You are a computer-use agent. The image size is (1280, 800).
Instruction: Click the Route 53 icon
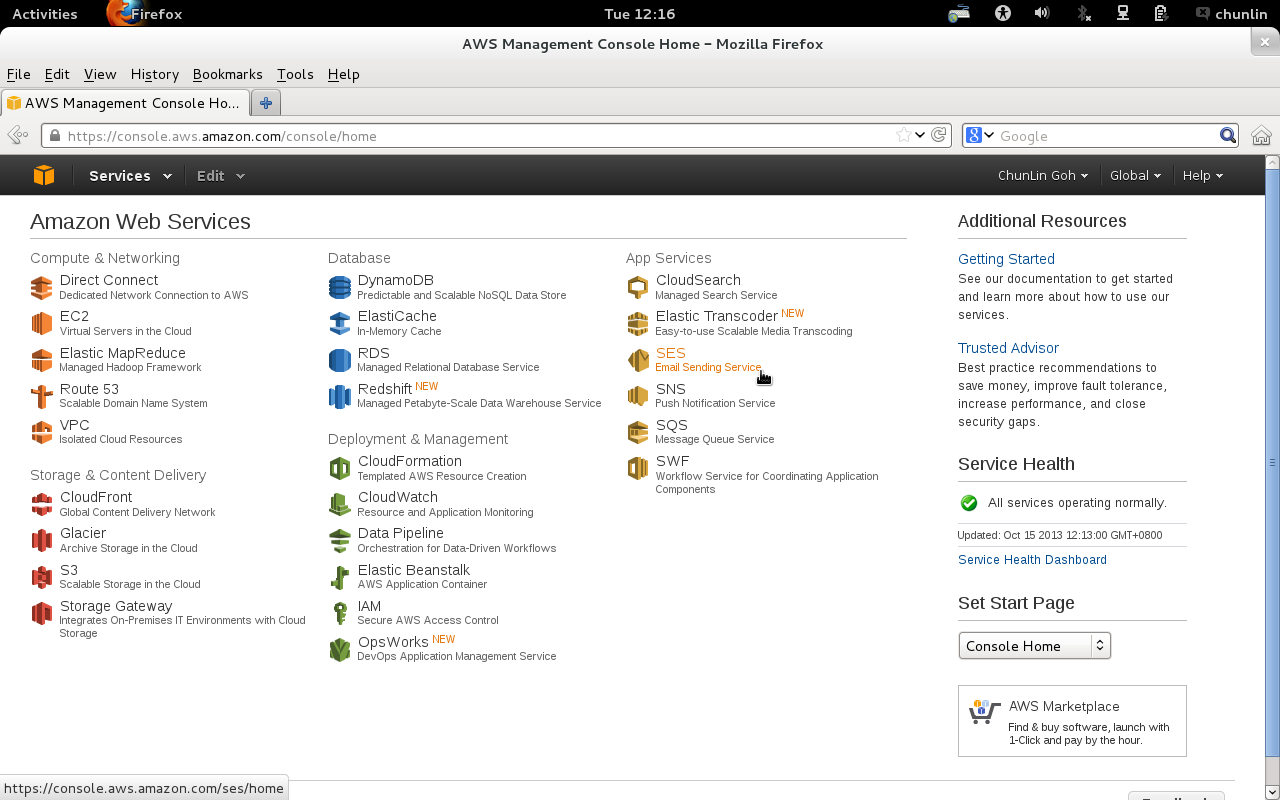pyautogui.click(x=41, y=396)
